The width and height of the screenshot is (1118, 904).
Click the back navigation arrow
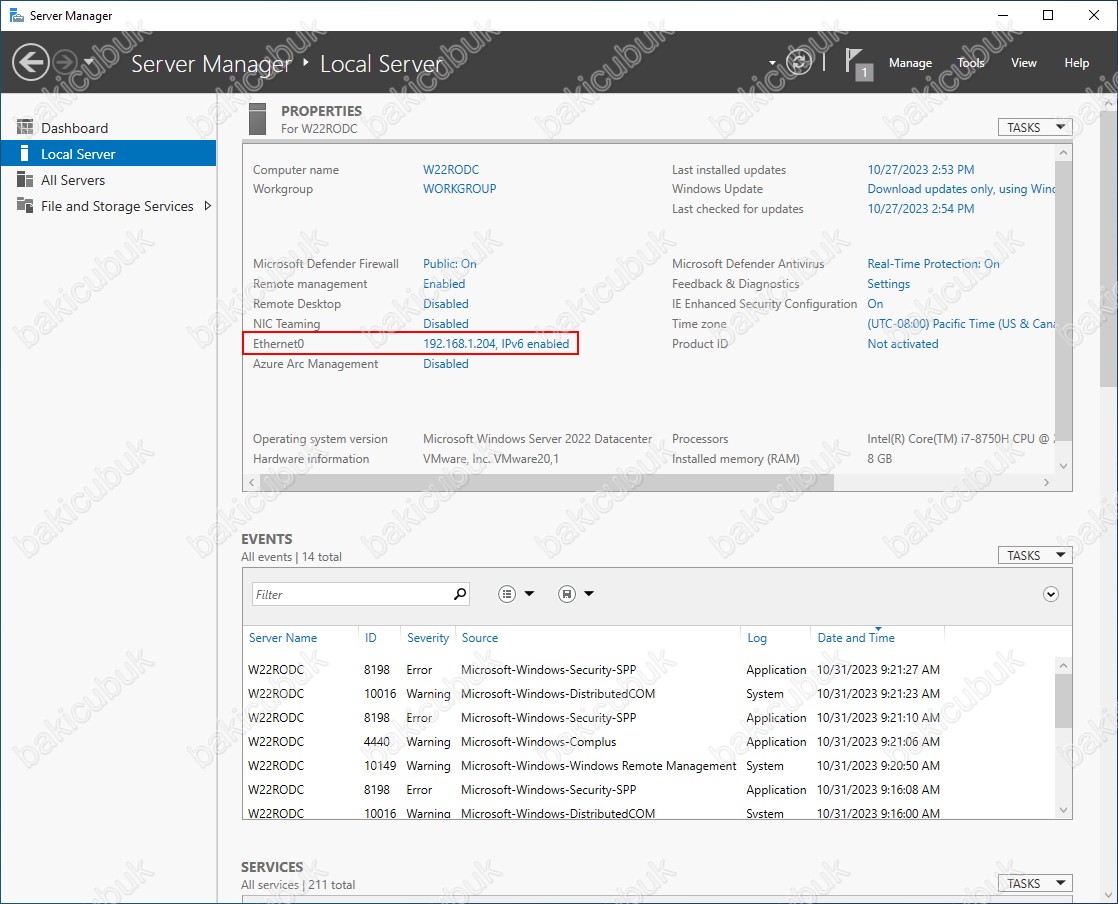point(31,63)
